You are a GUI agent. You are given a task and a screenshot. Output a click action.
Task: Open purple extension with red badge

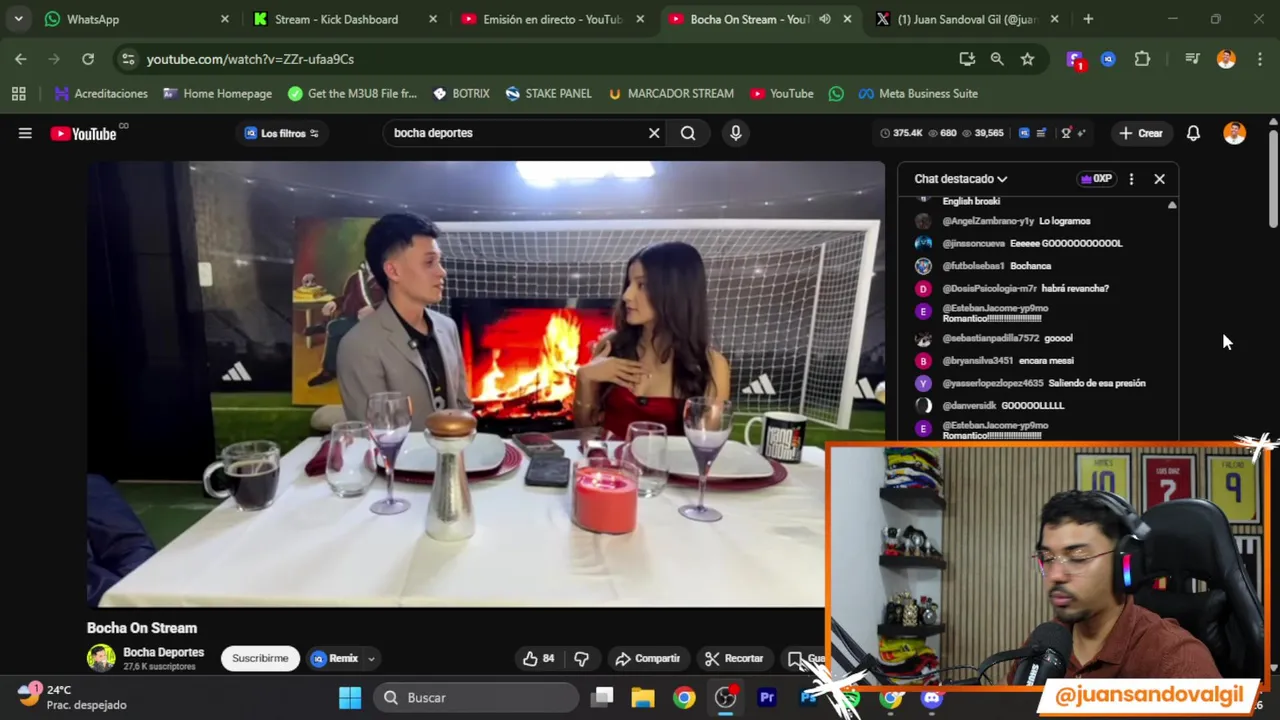pyautogui.click(x=1075, y=59)
